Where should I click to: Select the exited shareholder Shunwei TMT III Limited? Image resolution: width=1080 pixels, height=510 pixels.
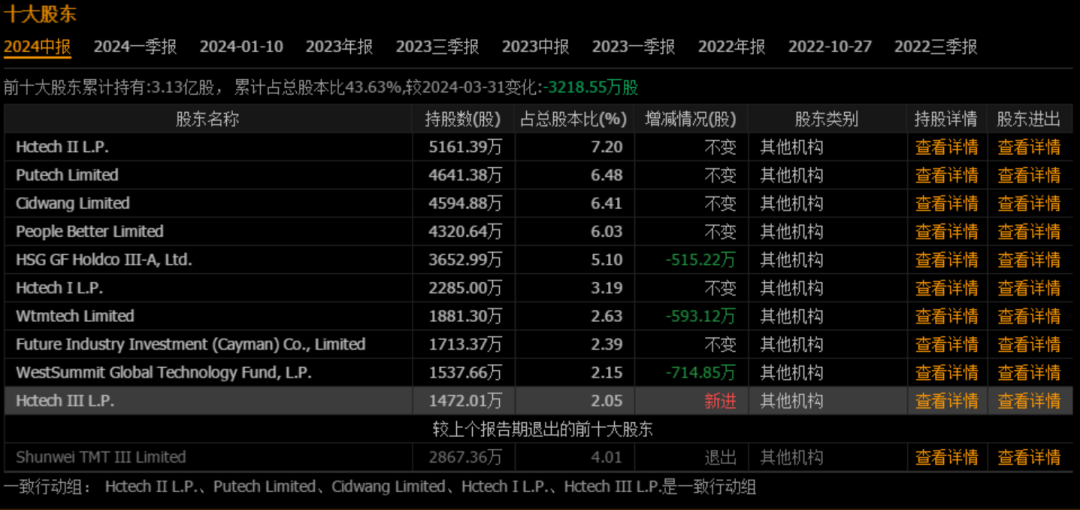[101, 457]
